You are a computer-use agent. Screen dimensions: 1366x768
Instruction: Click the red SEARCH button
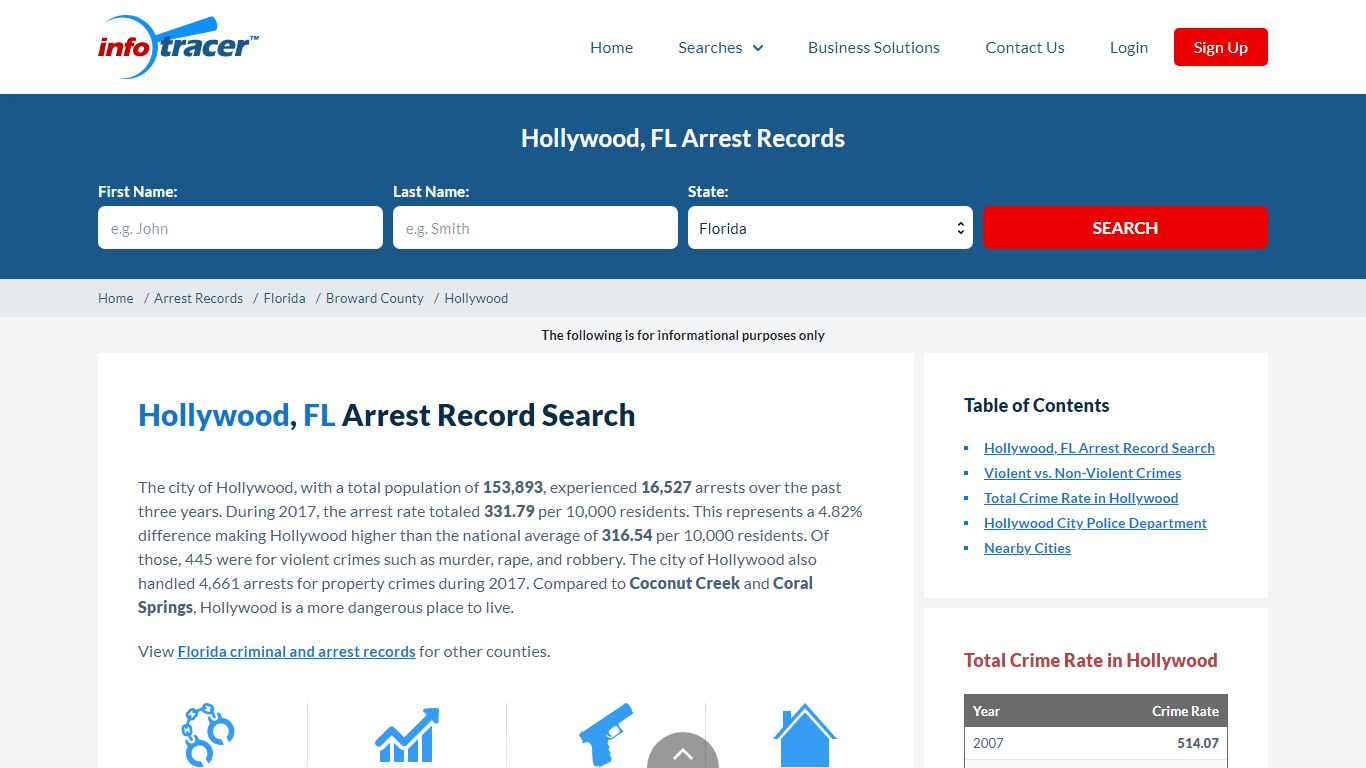(1125, 228)
